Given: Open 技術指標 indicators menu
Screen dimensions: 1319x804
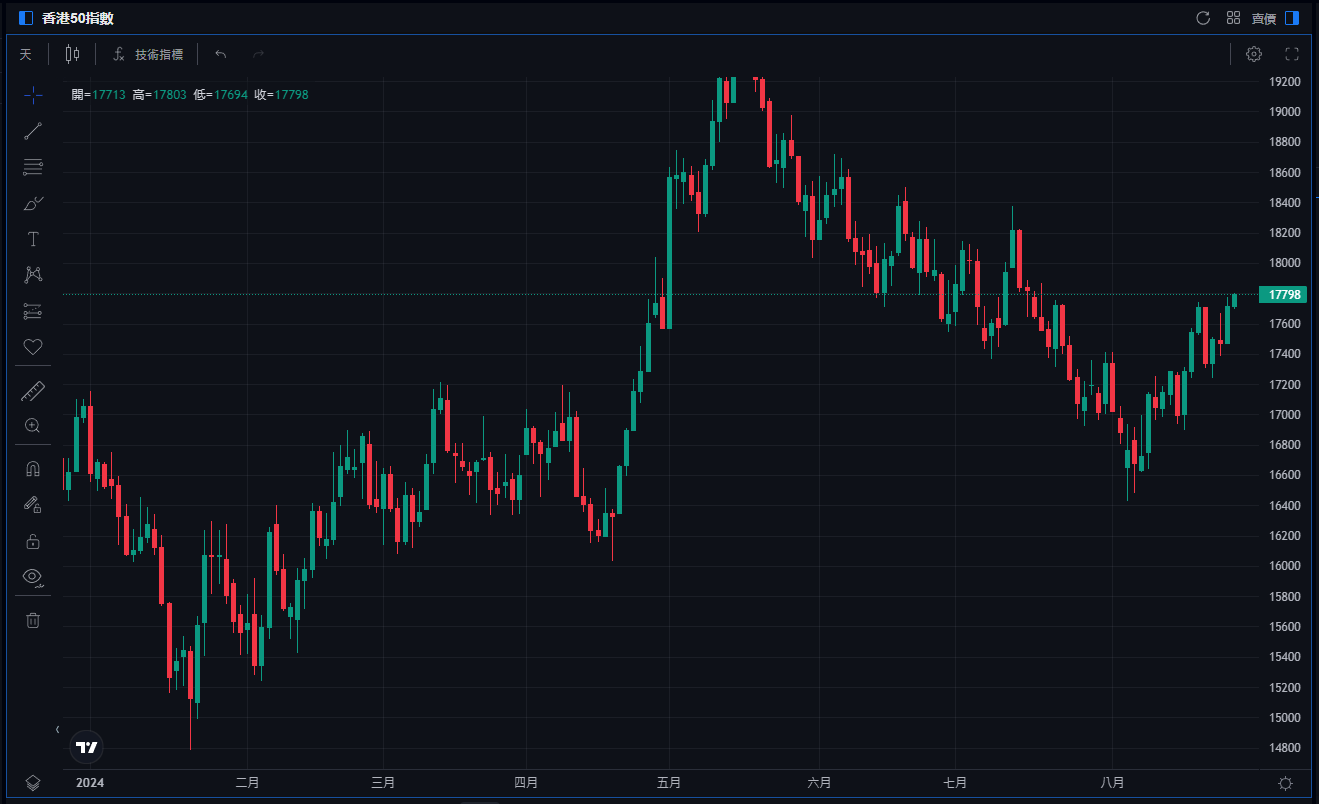Looking at the screenshot, I should (x=148, y=54).
